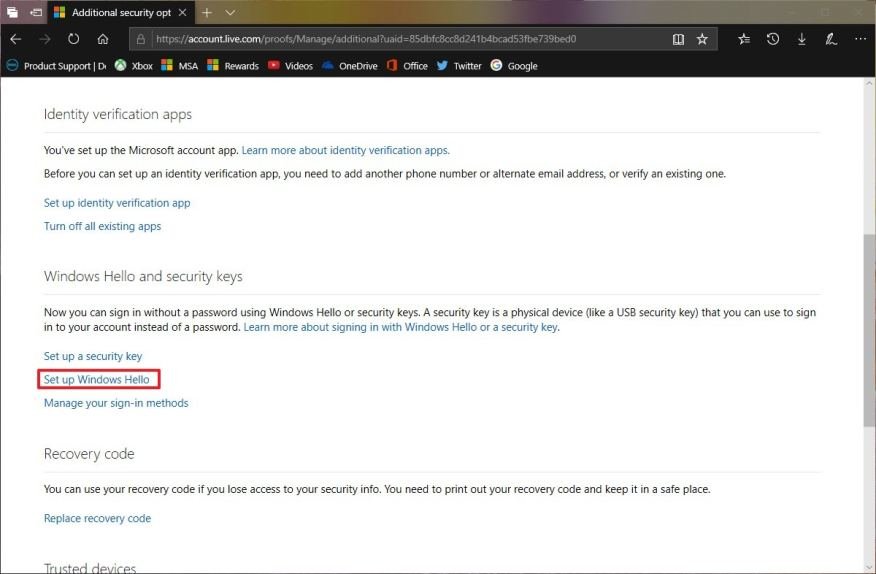876x574 pixels.
Task: Click Set up Windows Hello link
Action: pyautogui.click(x=97, y=380)
